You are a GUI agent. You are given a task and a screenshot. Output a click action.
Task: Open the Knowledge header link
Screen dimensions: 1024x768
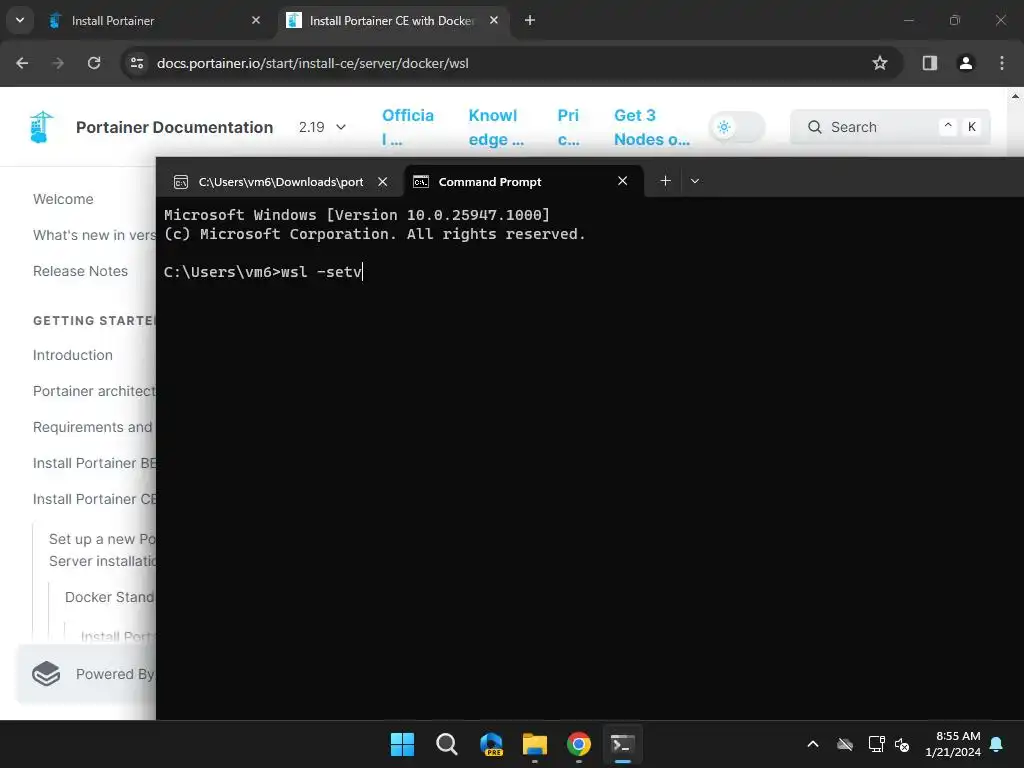point(496,127)
